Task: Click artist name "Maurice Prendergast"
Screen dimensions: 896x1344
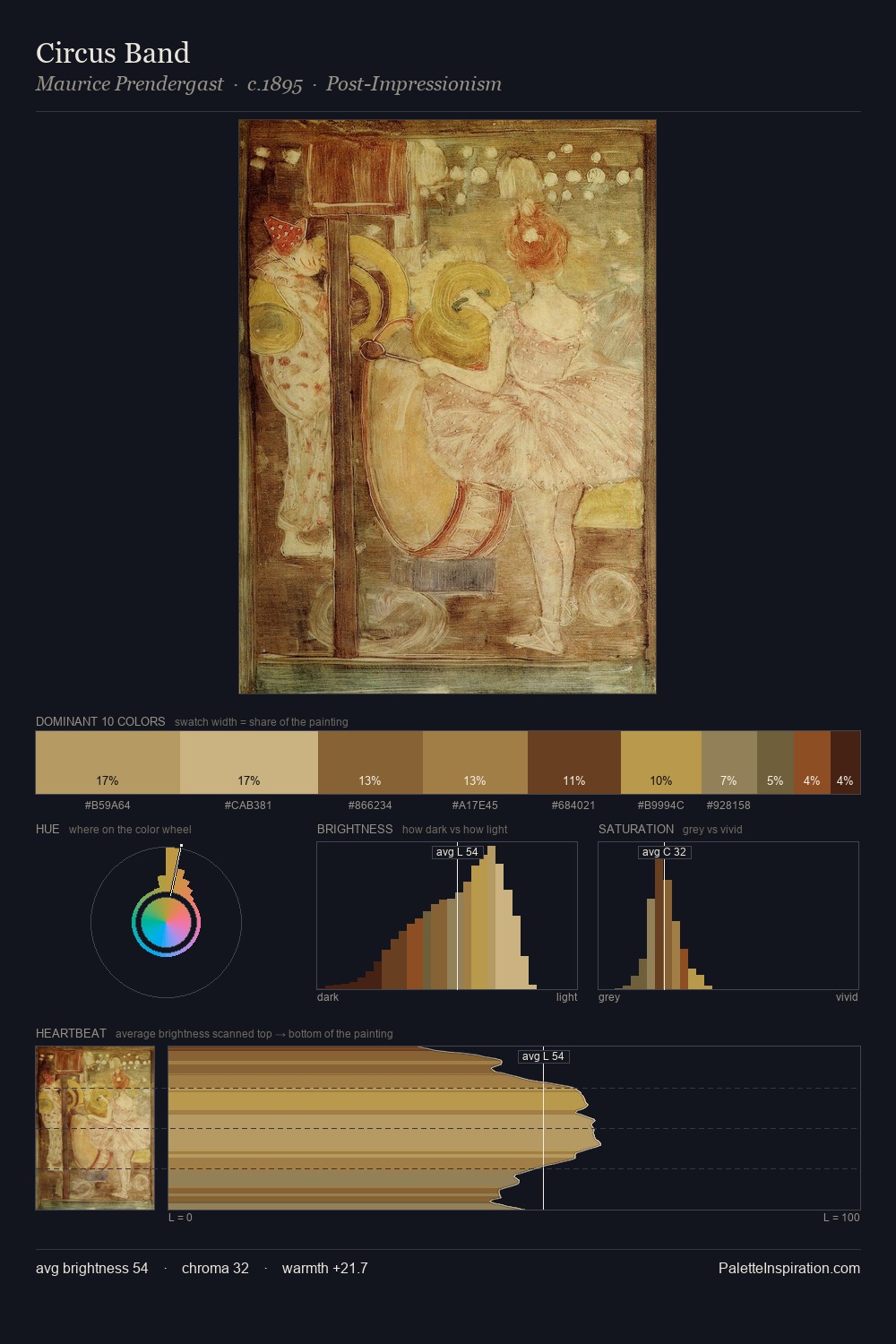Action: (x=129, y=84)
